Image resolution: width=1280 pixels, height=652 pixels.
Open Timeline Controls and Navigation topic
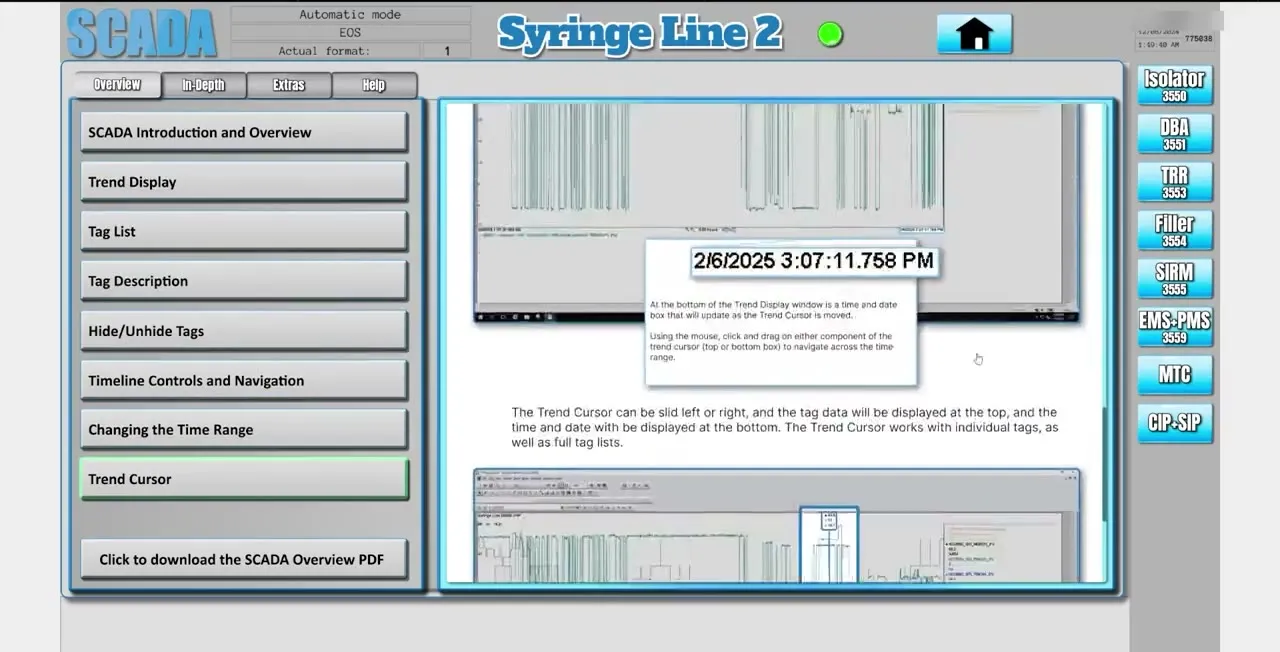point(244,380)
